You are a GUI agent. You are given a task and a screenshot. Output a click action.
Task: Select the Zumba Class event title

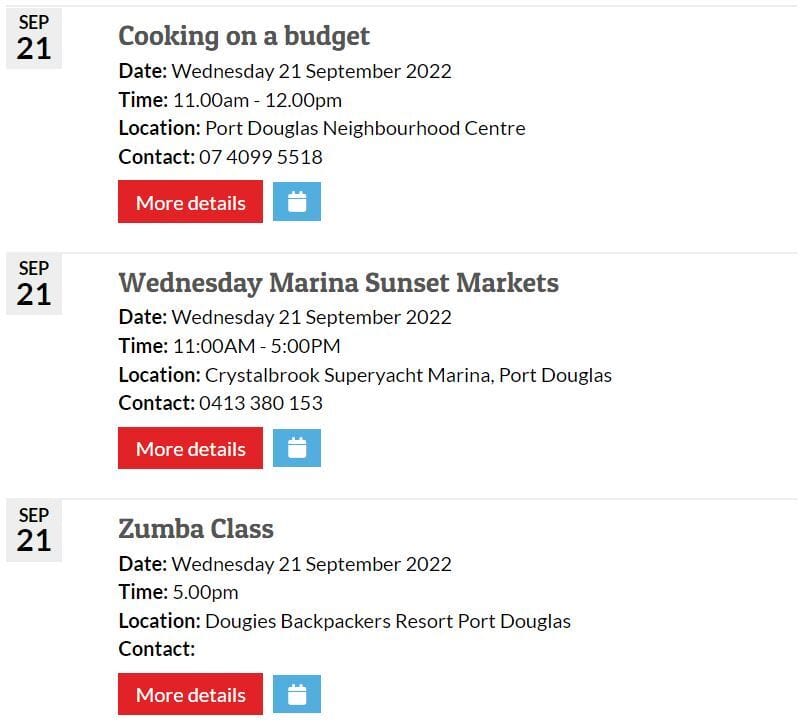click(196, 529)
